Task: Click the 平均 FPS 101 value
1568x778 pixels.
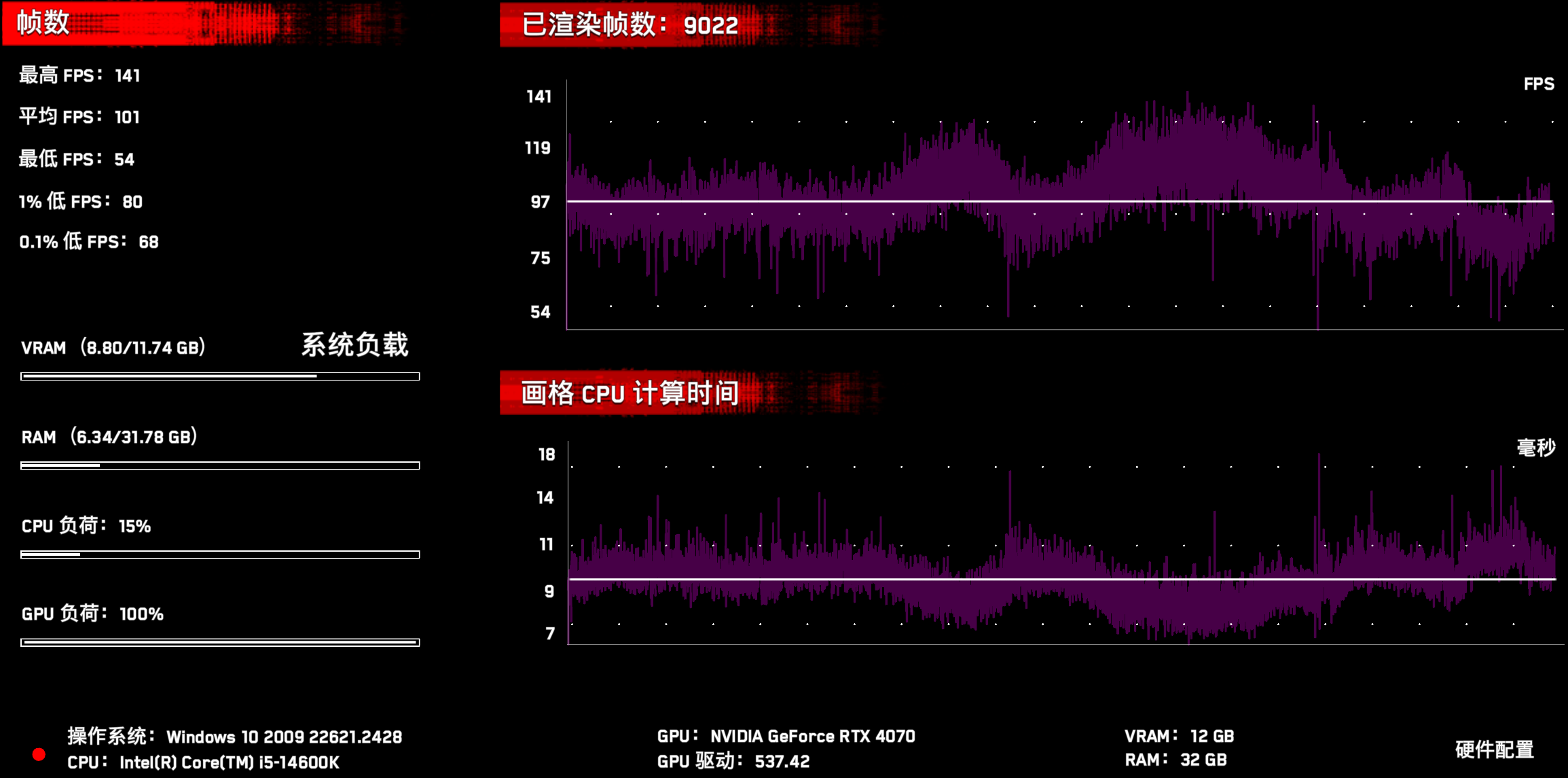Action: (x=127, y=118)
